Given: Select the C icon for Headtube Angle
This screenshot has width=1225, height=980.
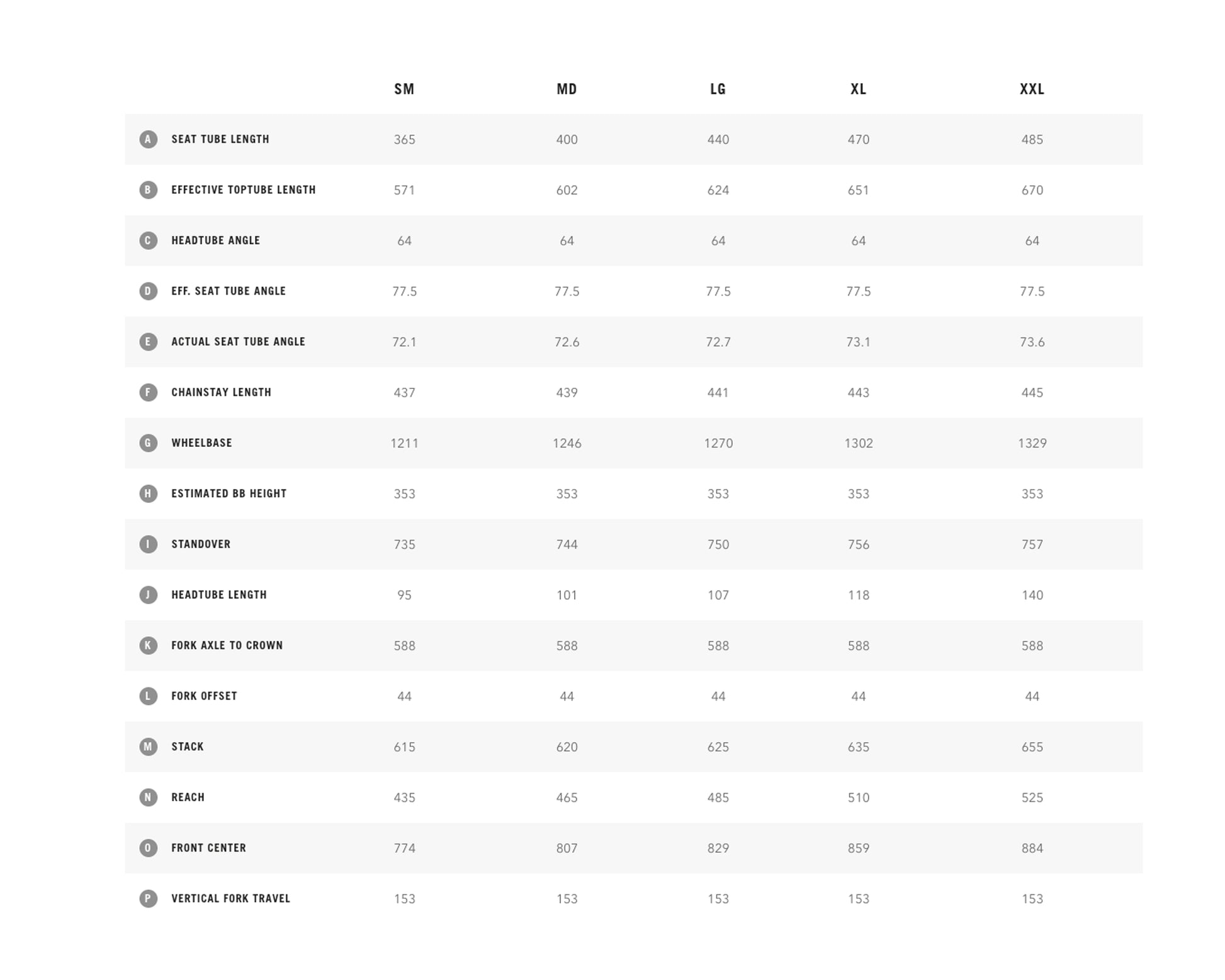Looking at the screenshot, I should point(148,240).
